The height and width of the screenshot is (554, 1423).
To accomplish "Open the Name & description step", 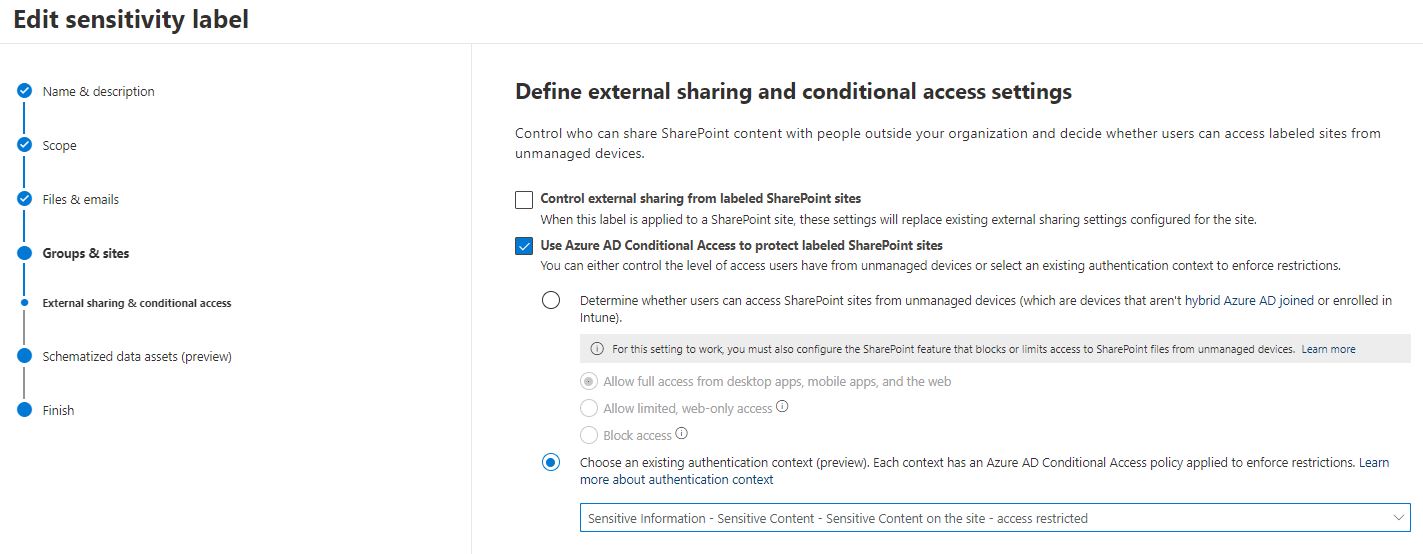I will click(98, 91).
